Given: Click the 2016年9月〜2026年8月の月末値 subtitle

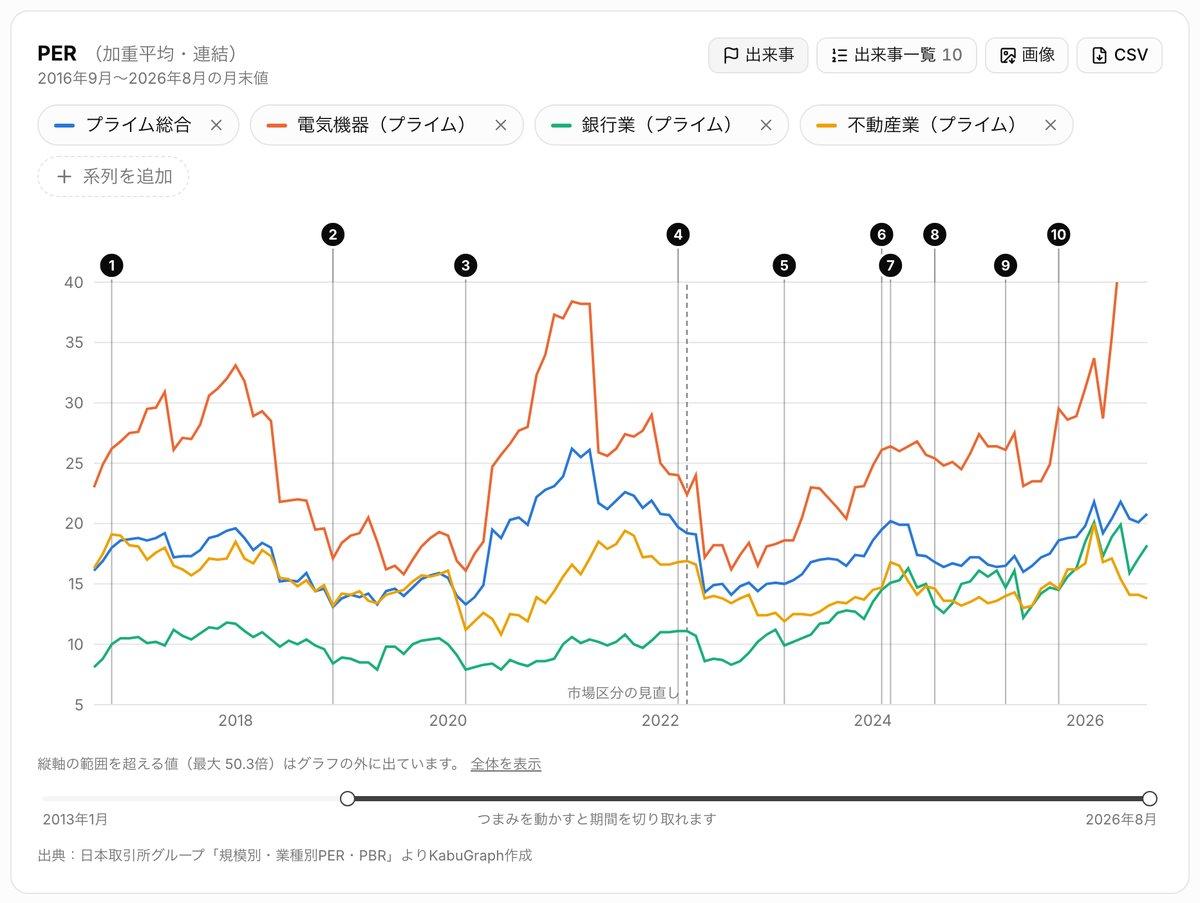Looking at the screenshot, I should (x=153, y=78).
